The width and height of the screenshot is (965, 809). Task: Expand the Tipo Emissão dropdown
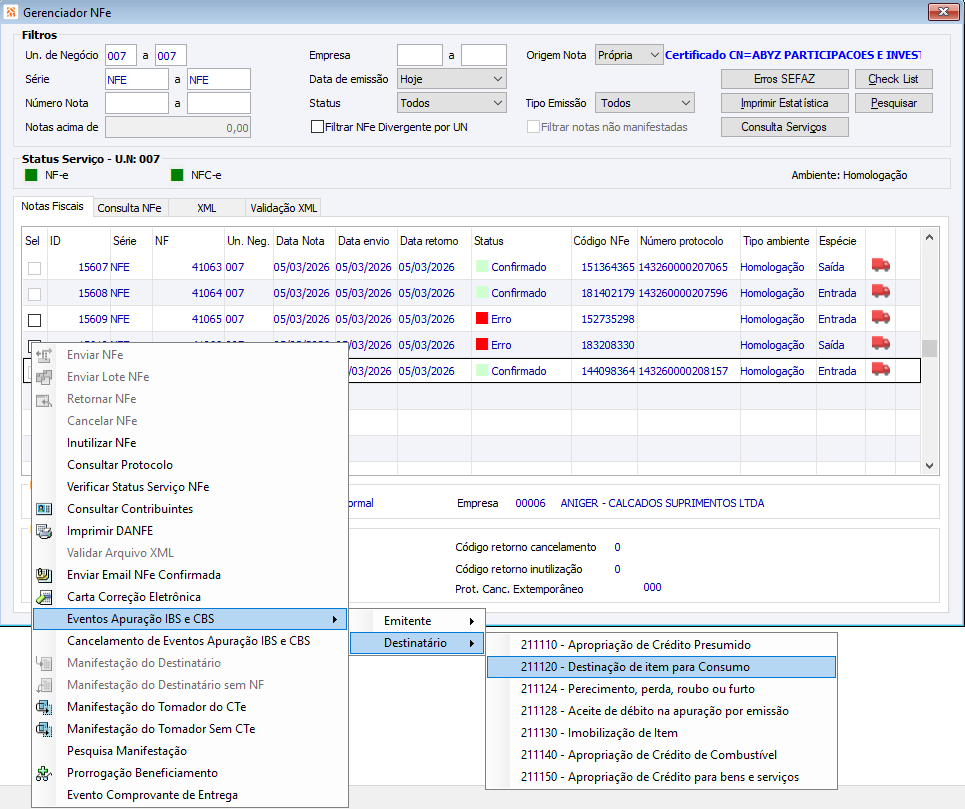tap(645, 103)
